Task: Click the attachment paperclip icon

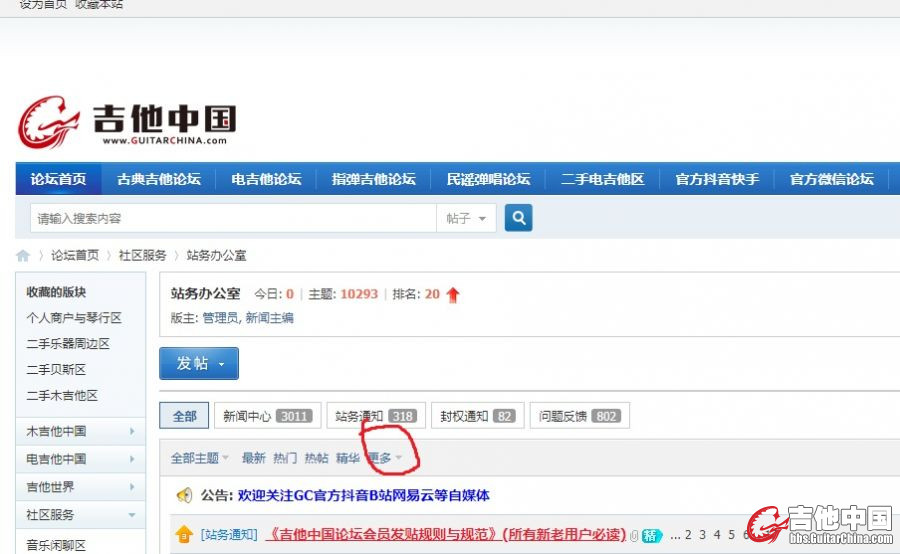Action: click(x=634, y=535)
